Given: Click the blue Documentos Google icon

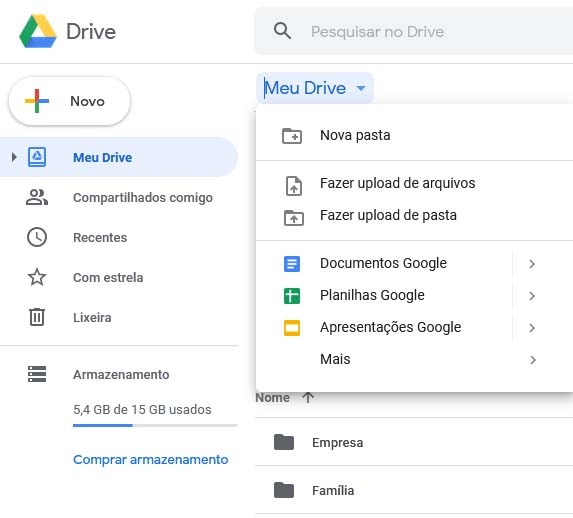Looking at the screenshot, I should pos(292,264).
